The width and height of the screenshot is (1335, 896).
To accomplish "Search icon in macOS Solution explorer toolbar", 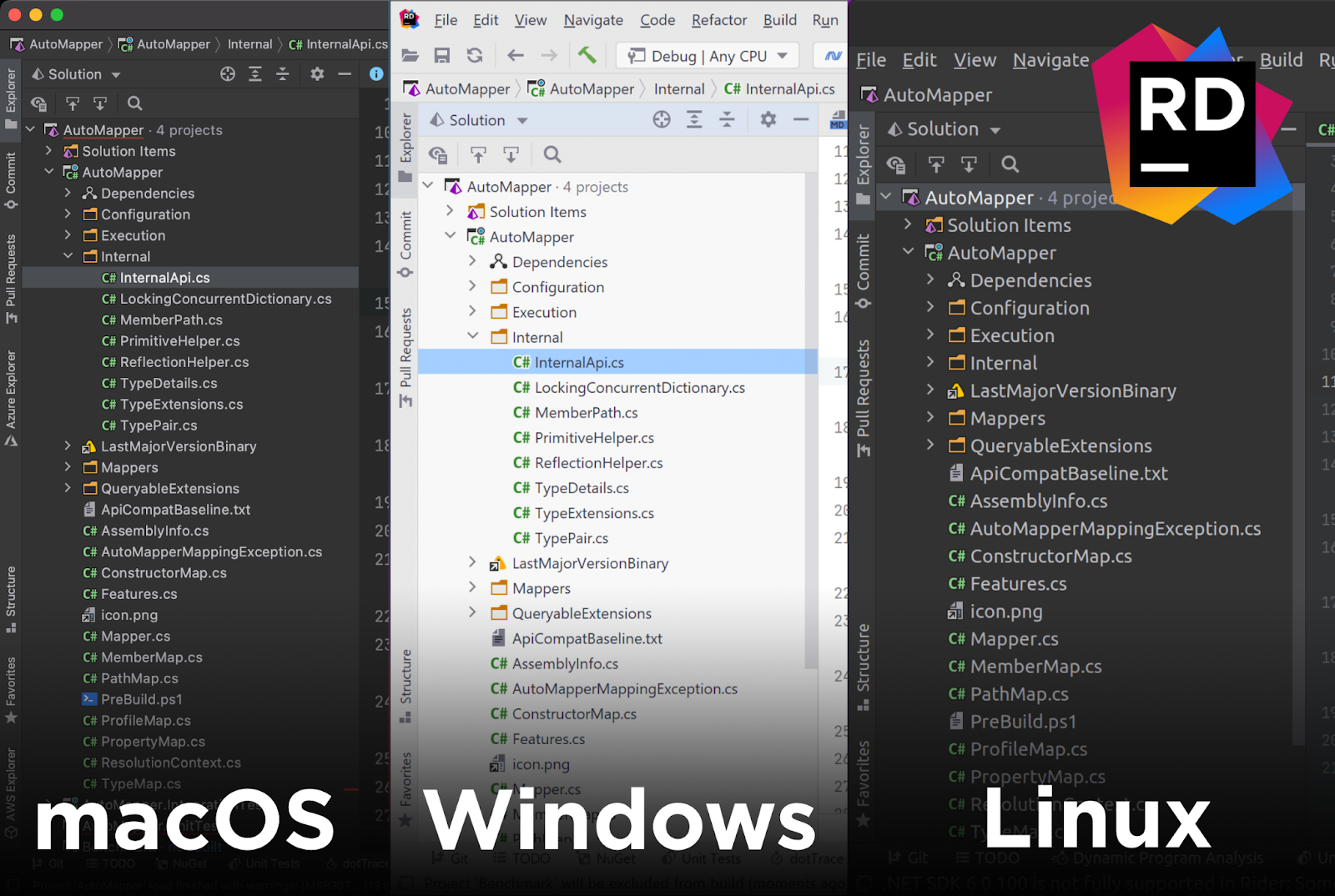I will pos(134,103).
